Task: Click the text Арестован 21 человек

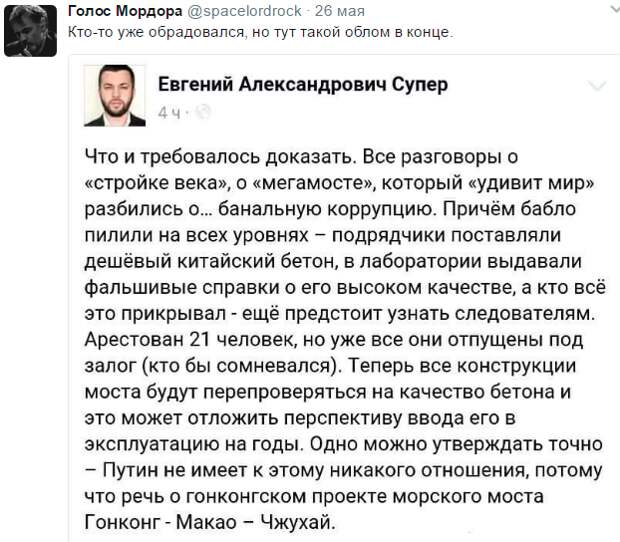Action: [x=191, y=339]
